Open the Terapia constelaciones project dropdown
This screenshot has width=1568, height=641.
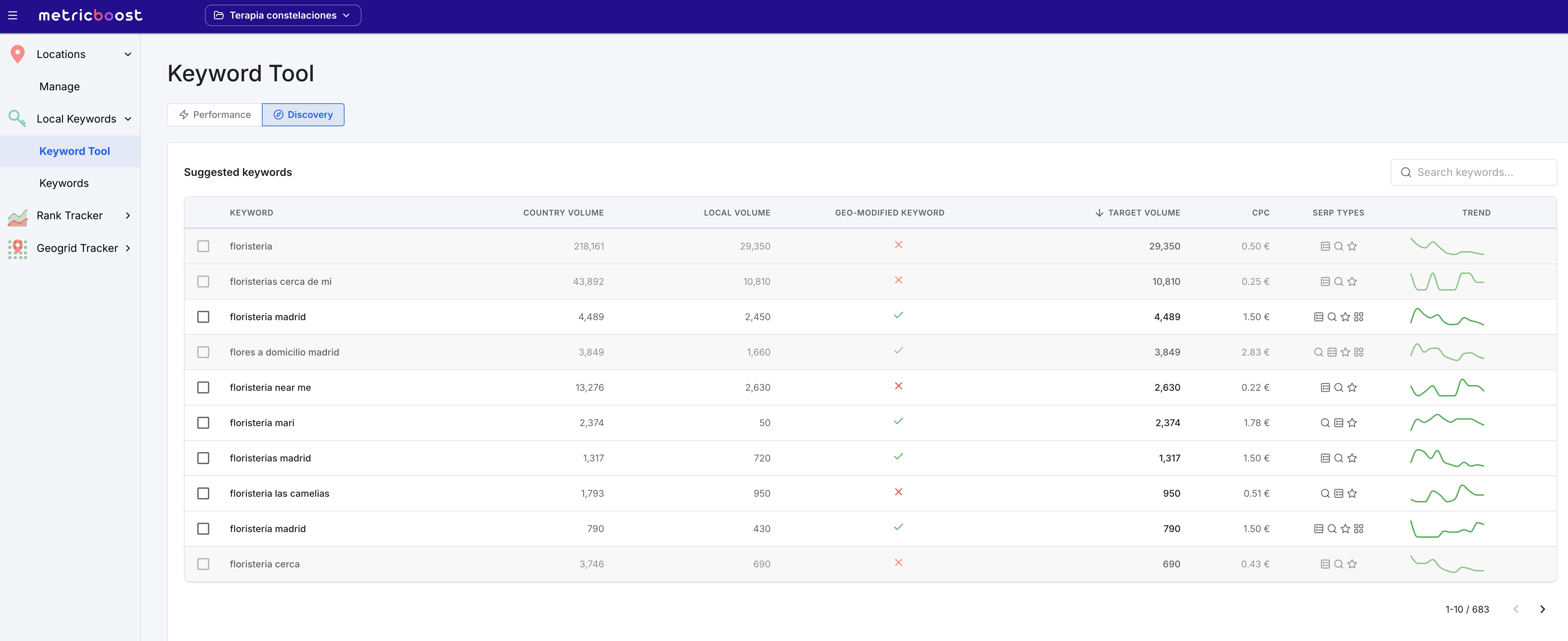pos(283,15)
